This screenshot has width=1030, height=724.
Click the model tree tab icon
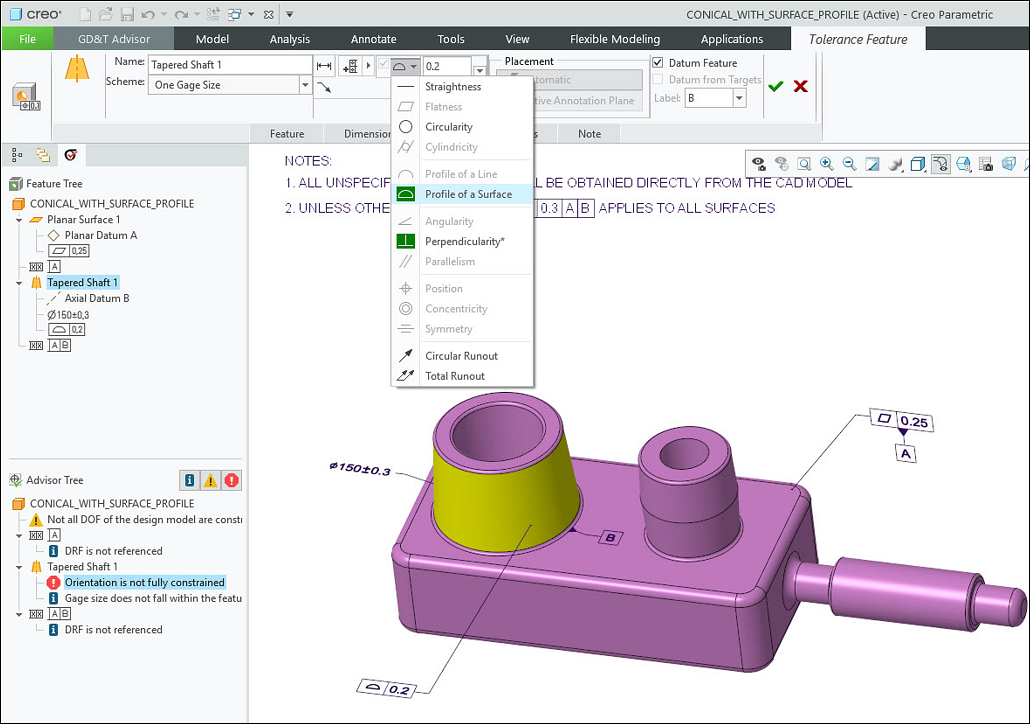pos(17,155)
